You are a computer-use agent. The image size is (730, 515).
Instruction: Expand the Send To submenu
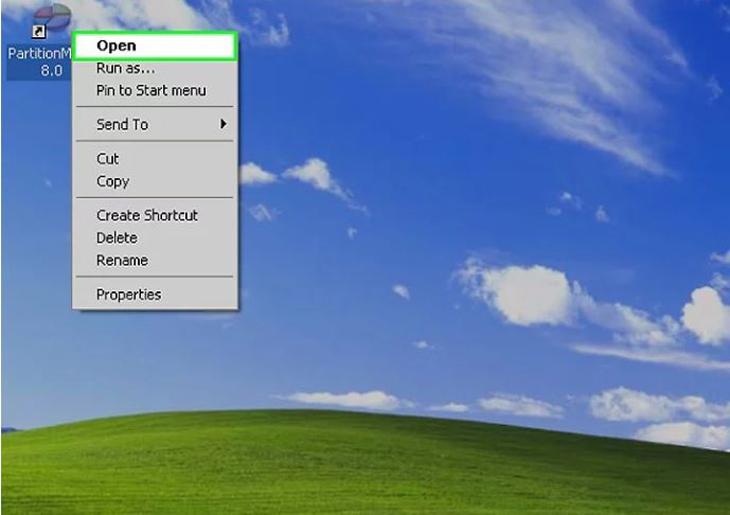[x=155, y=124]
